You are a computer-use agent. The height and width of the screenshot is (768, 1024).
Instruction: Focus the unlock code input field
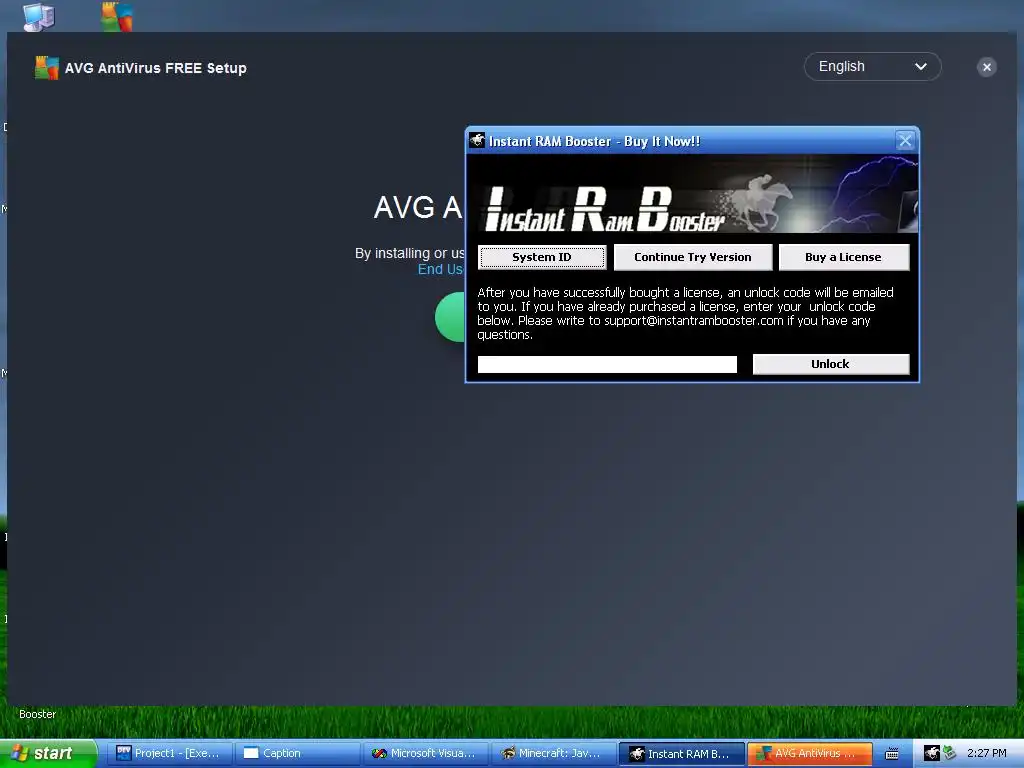pyautogui.click(x=607, y=364)
